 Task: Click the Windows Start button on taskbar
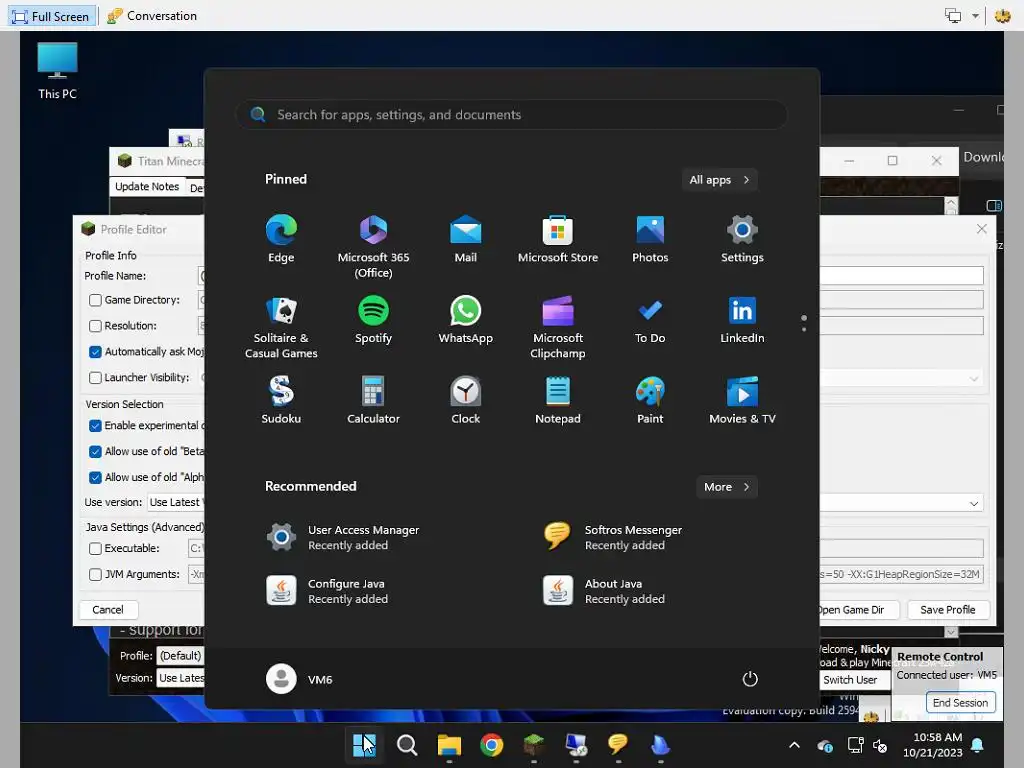coord(364,744)
